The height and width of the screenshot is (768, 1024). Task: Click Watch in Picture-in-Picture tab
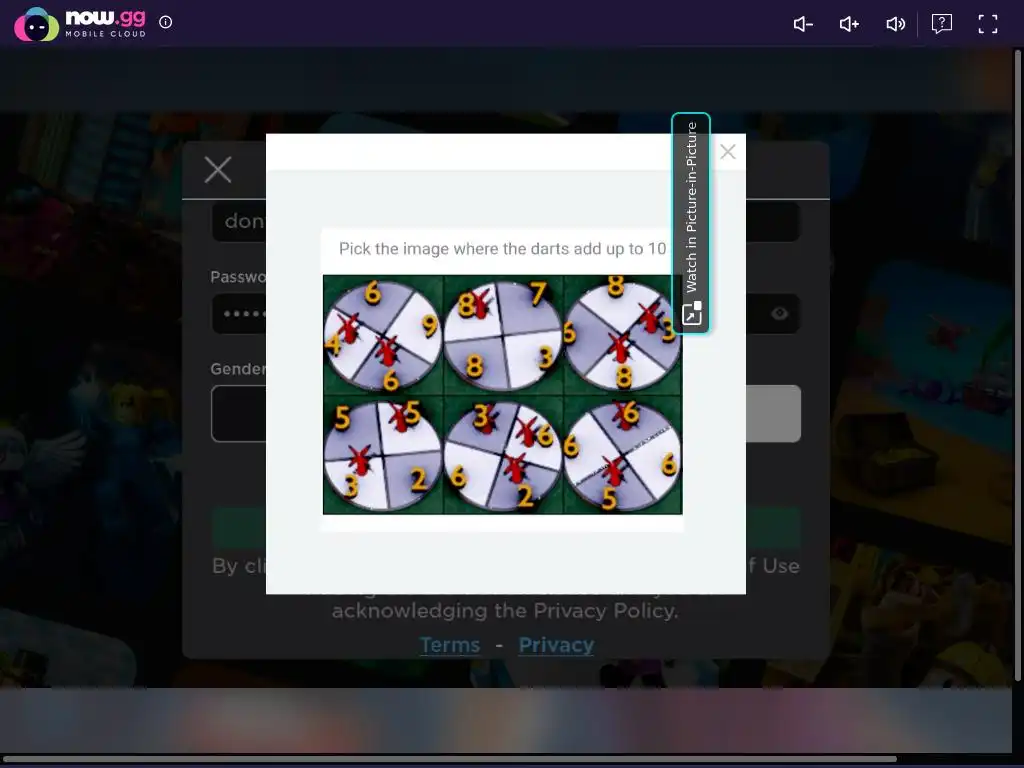[691, 223]
